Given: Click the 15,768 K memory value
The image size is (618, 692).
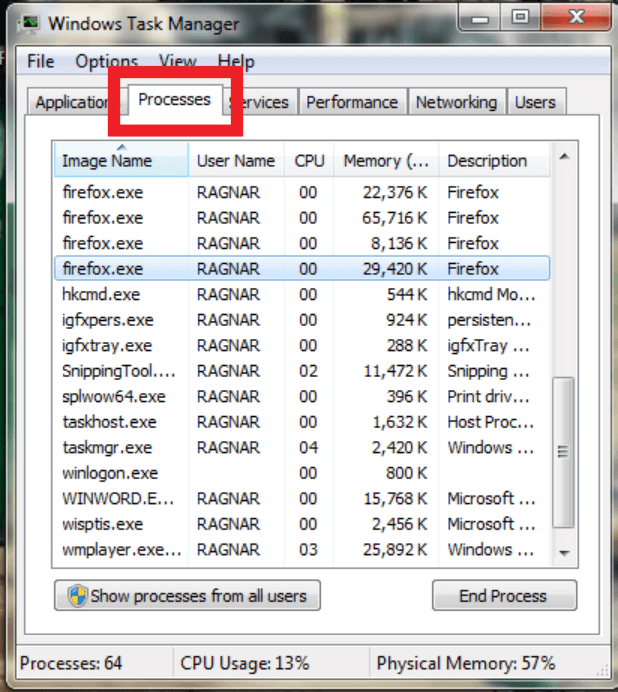Looking at the screenshot, I should [396, 499].
